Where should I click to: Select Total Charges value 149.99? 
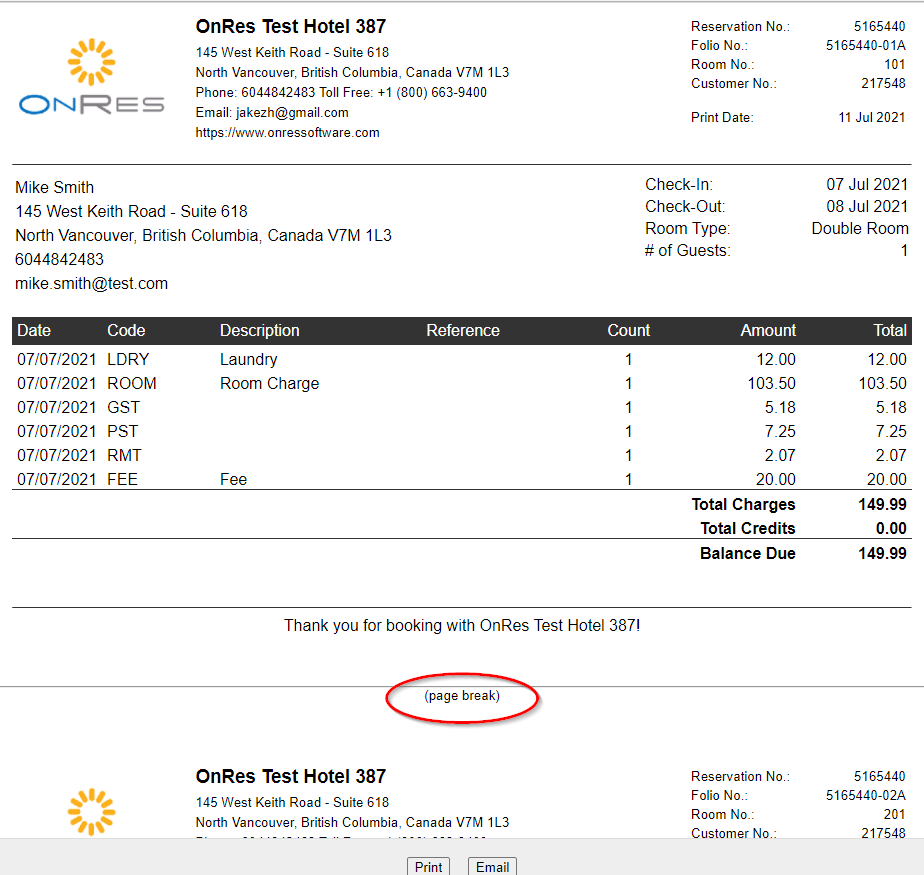[882, 504]
